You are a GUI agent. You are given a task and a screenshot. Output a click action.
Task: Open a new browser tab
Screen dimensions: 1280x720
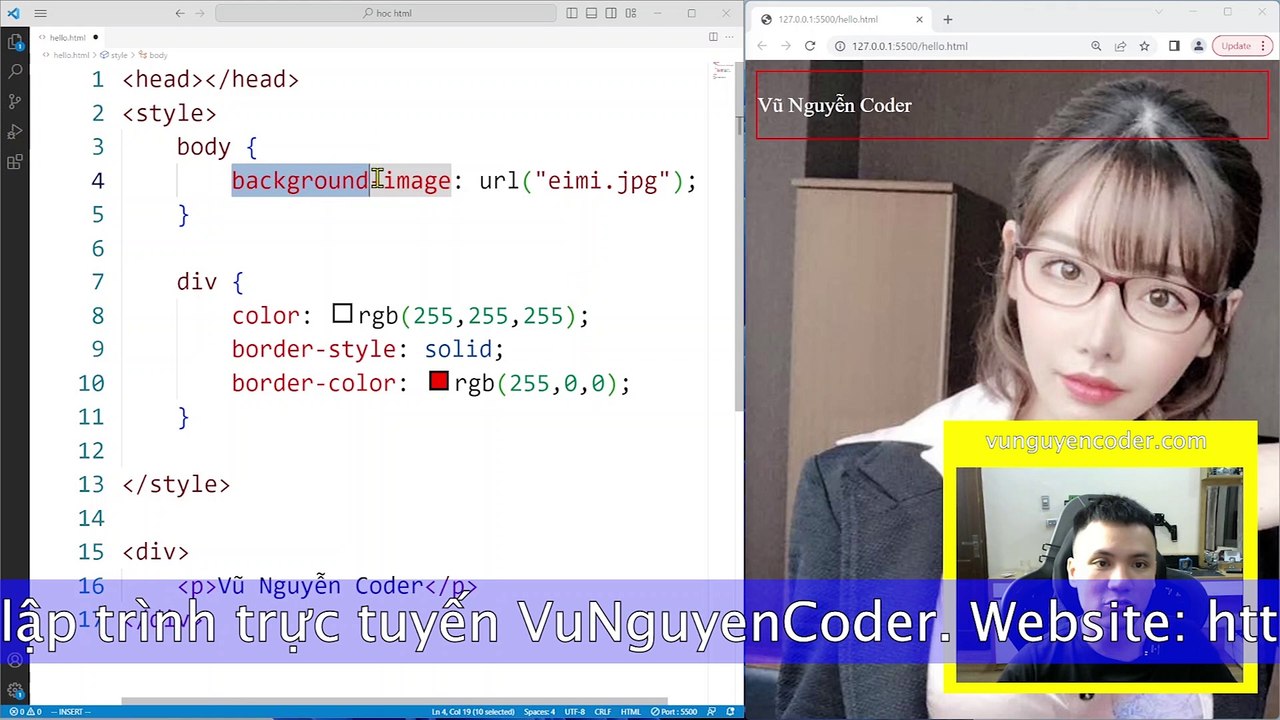pos(948,19)
